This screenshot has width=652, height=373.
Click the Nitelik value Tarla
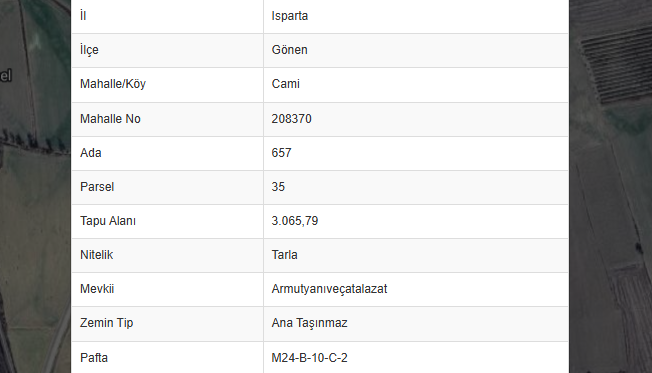click(284, 254)
